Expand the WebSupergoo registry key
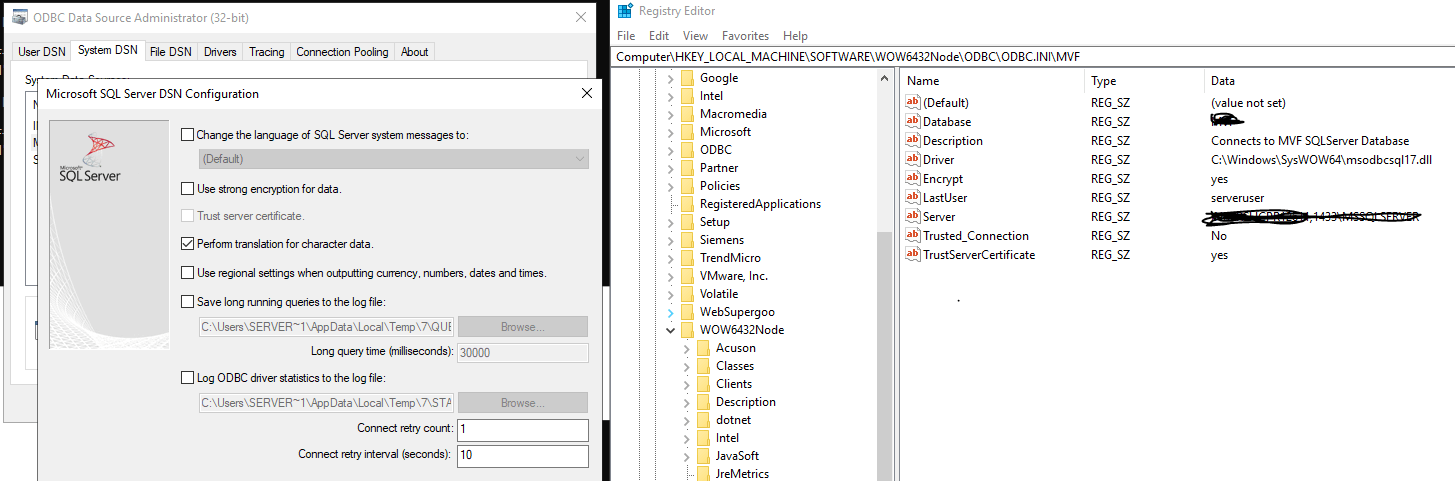 [x=671, y=312]
